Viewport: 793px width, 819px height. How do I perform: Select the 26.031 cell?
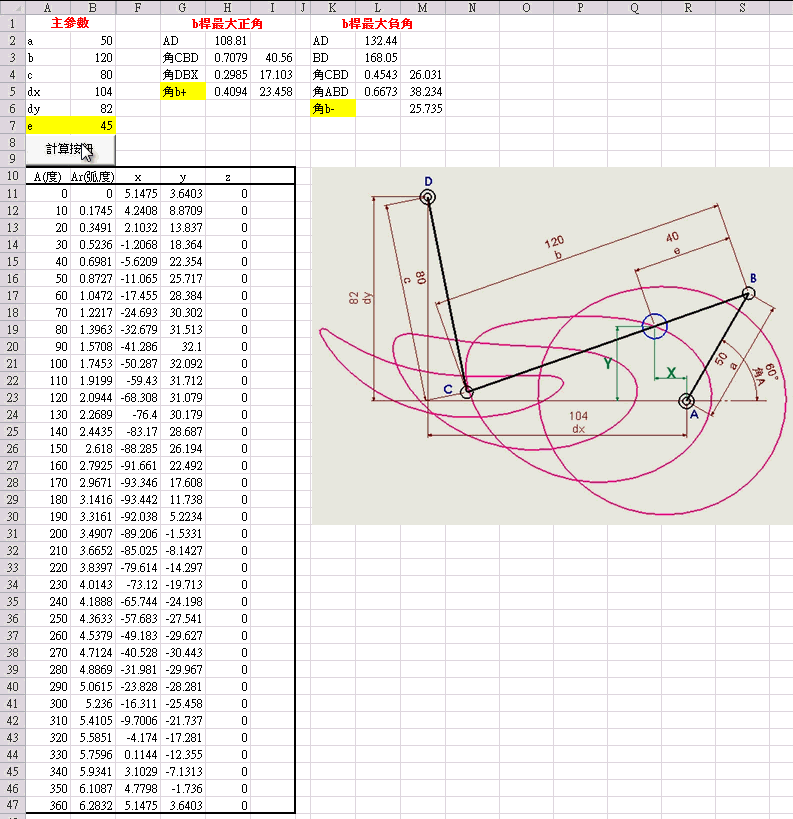[x=423, y=75]
